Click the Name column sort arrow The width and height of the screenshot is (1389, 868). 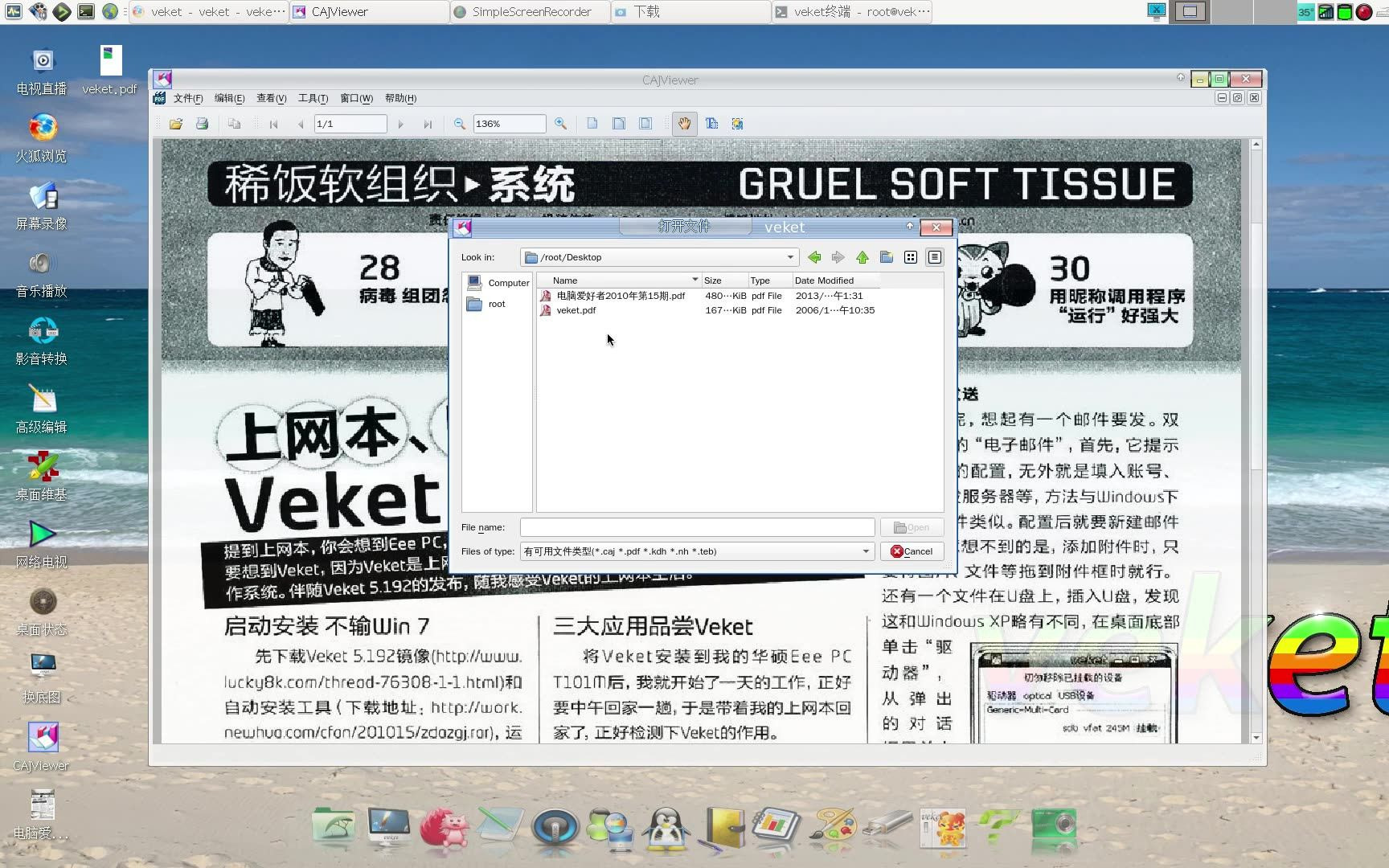694,280
